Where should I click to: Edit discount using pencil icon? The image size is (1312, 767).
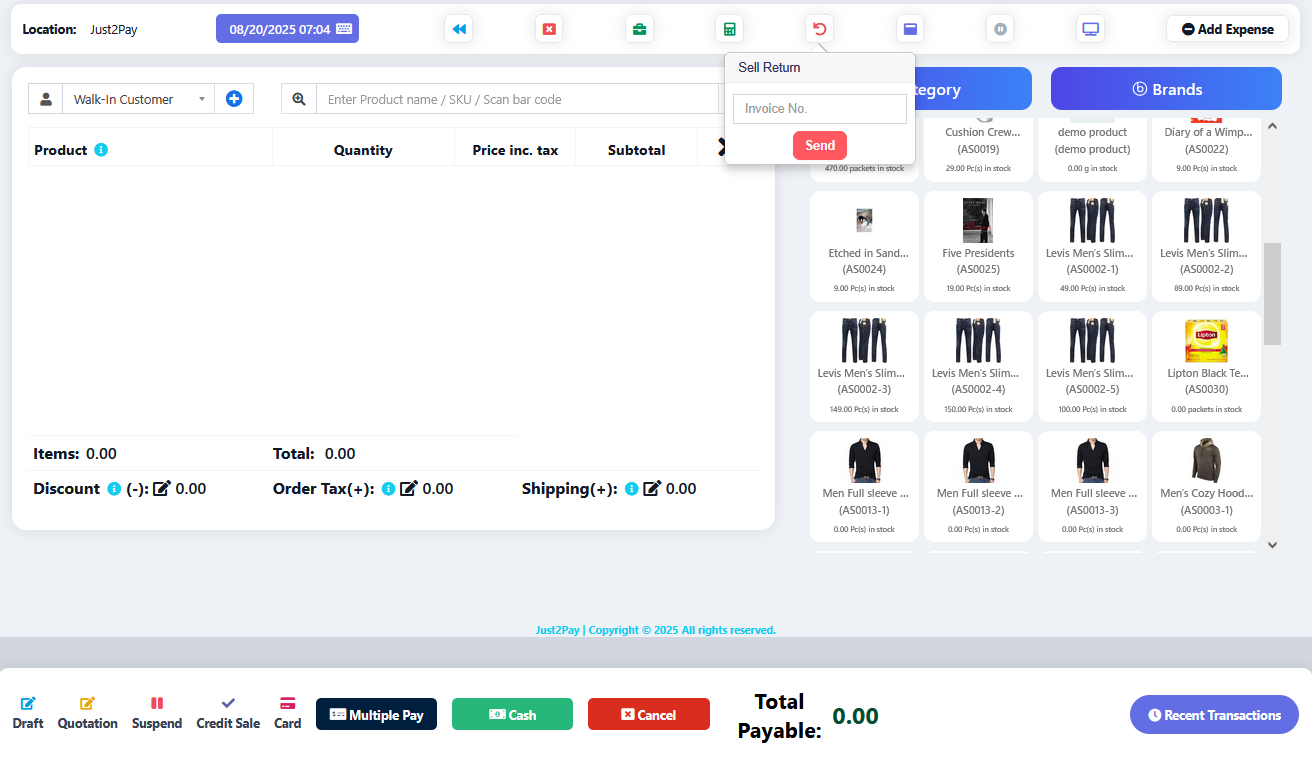point(162,489)
